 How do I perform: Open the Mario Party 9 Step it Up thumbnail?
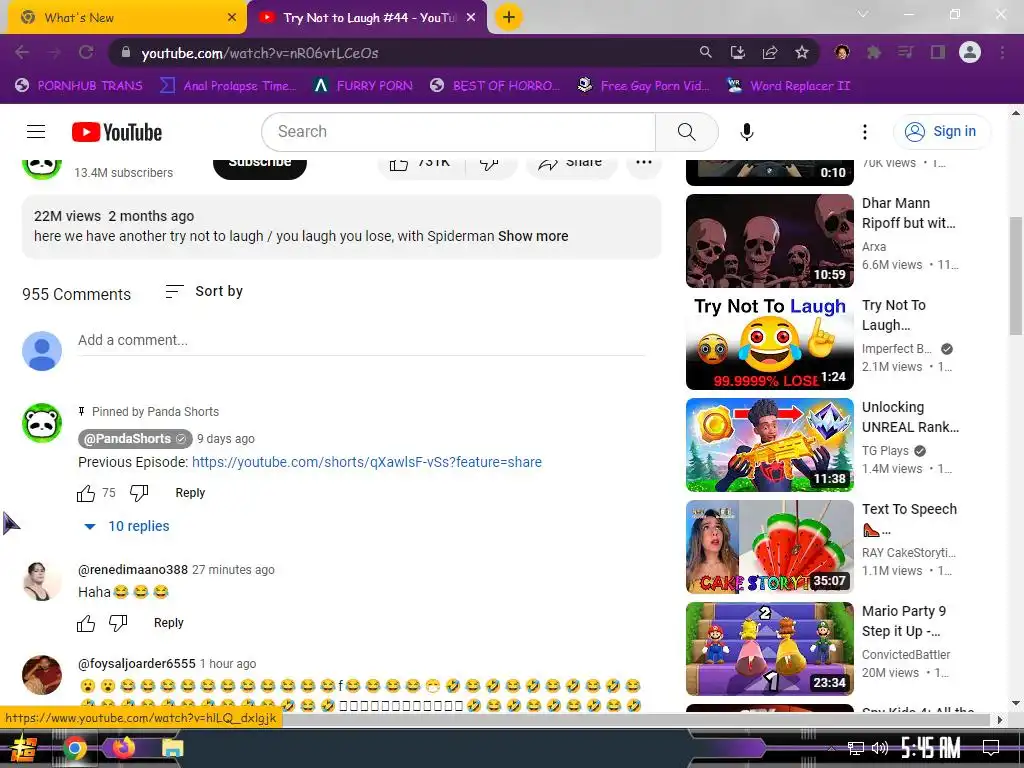(769, 648)
